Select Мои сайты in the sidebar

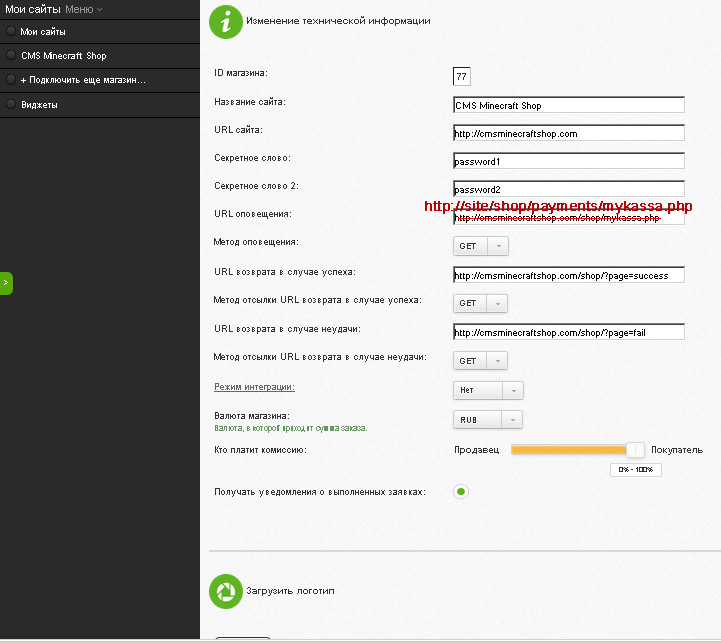pyautogui.click(x=43, y=32)
